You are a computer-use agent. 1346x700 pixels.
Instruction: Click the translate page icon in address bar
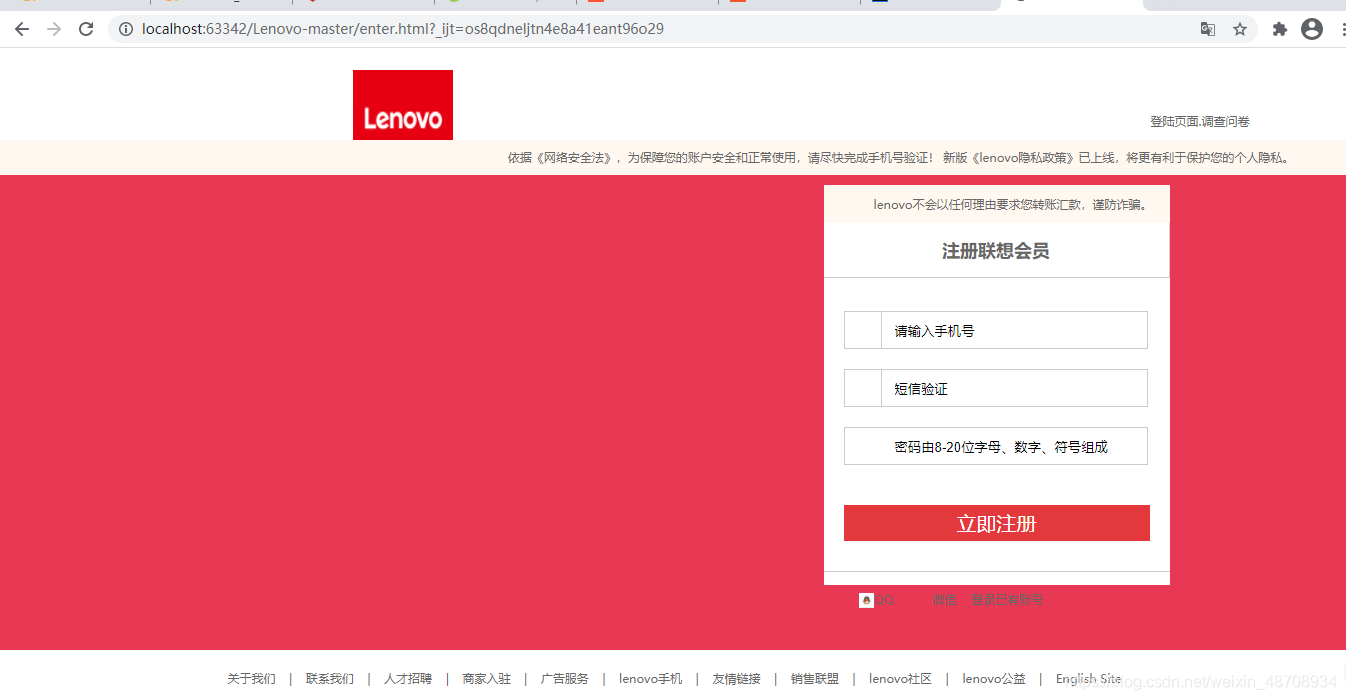1208,29
